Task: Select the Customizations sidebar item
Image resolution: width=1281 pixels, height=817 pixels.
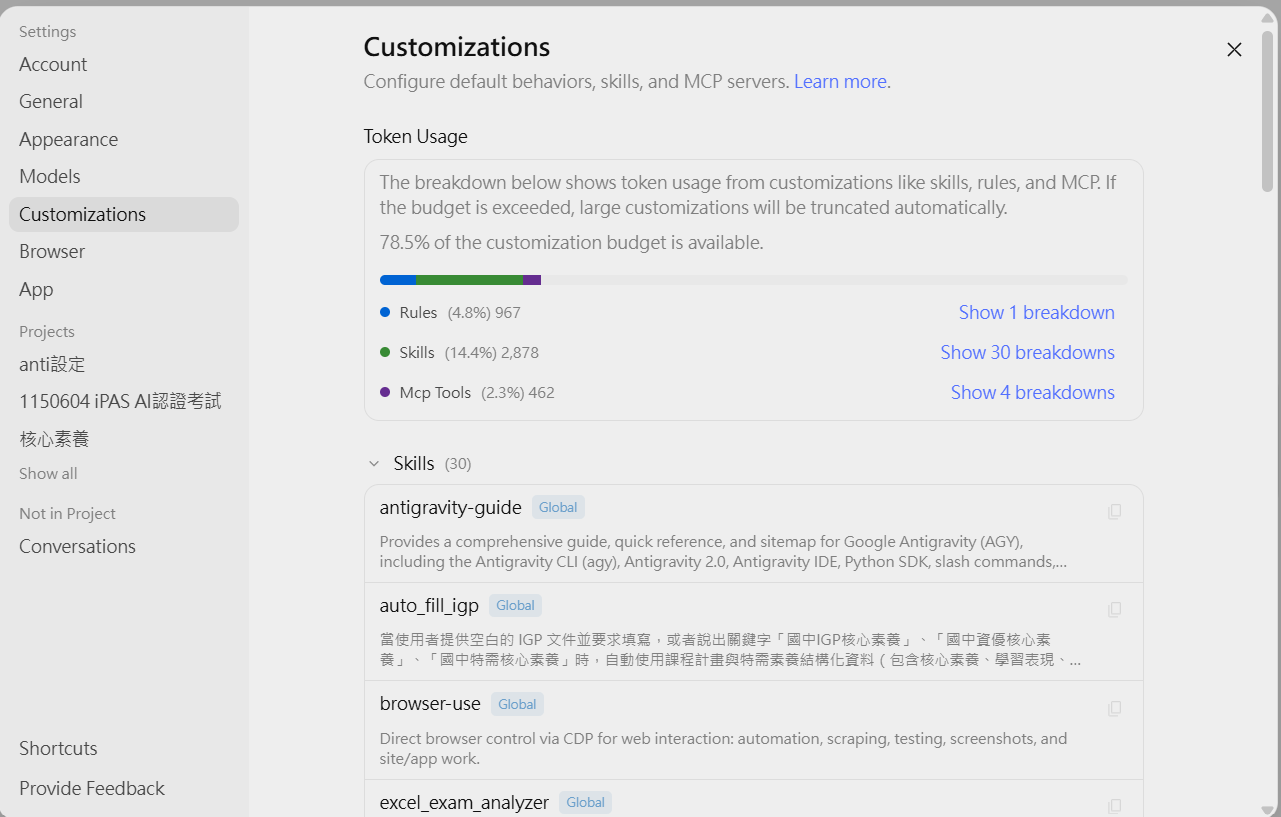Action: coord(124,214)
